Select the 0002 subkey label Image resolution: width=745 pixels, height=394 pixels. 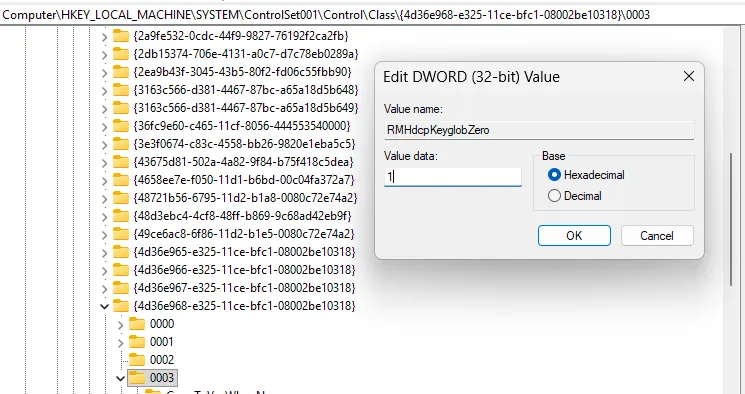[x=162, y=360]
